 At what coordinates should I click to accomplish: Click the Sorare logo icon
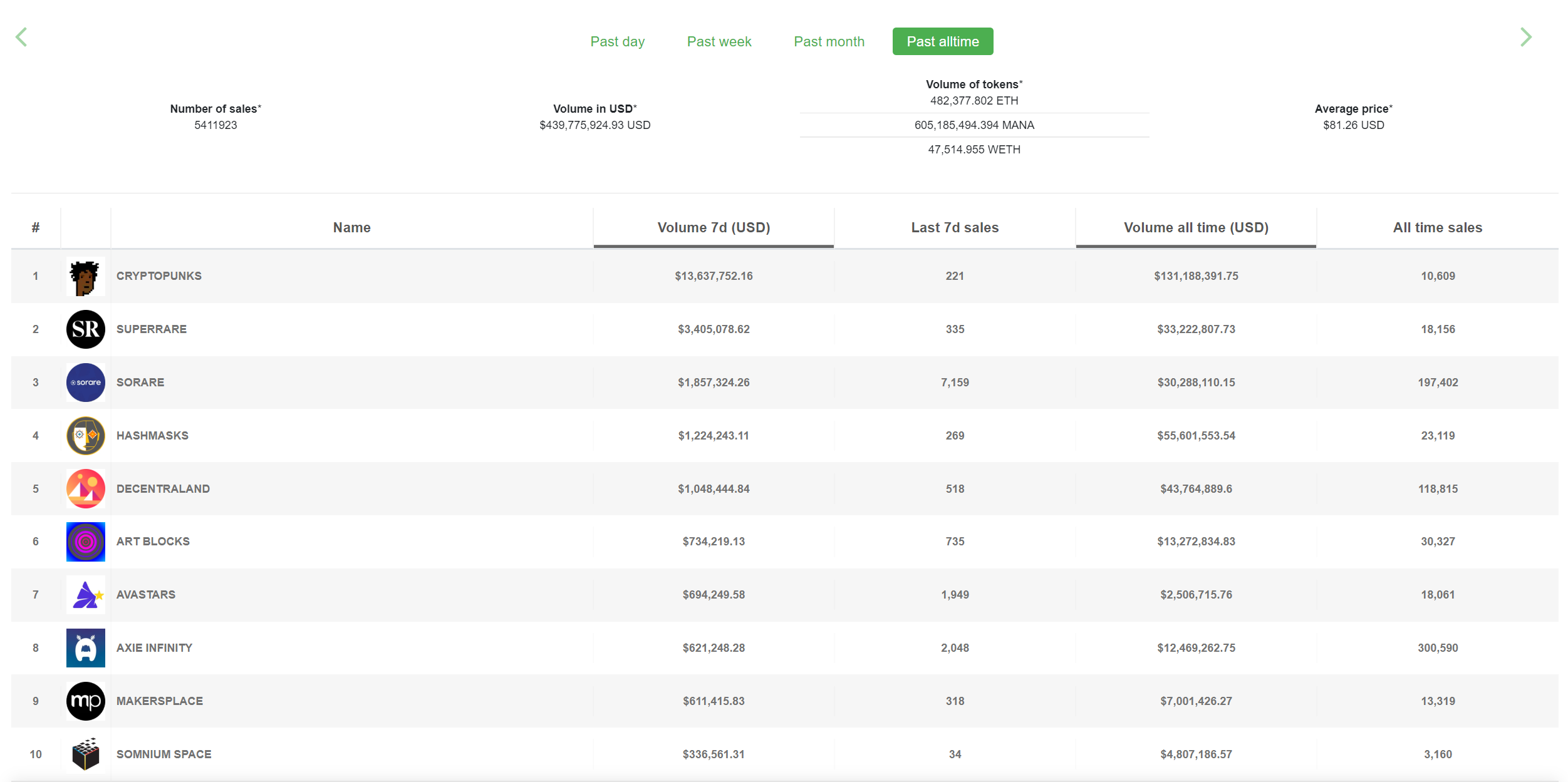(x=86, y=383)
